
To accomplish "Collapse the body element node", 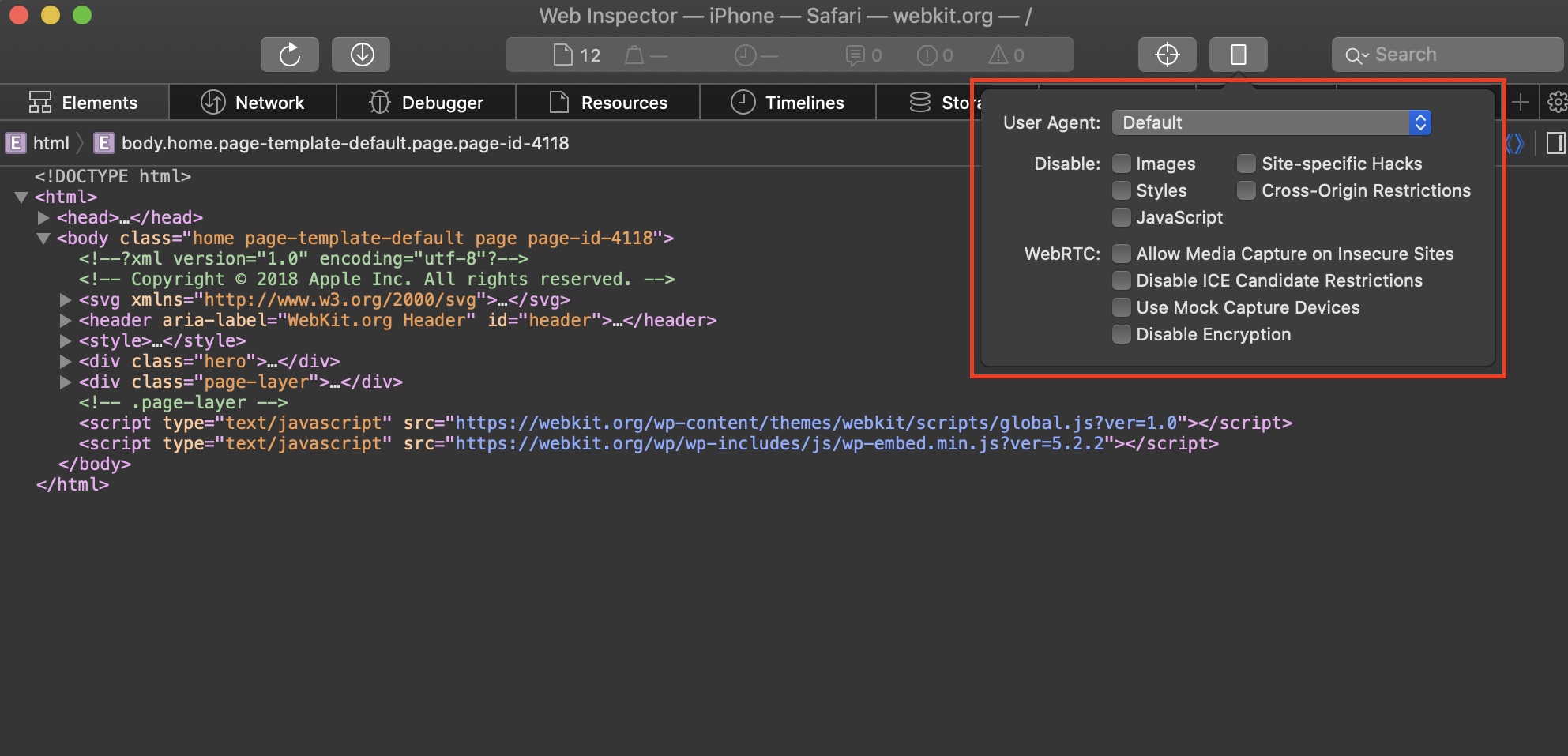I will (43, 239).
